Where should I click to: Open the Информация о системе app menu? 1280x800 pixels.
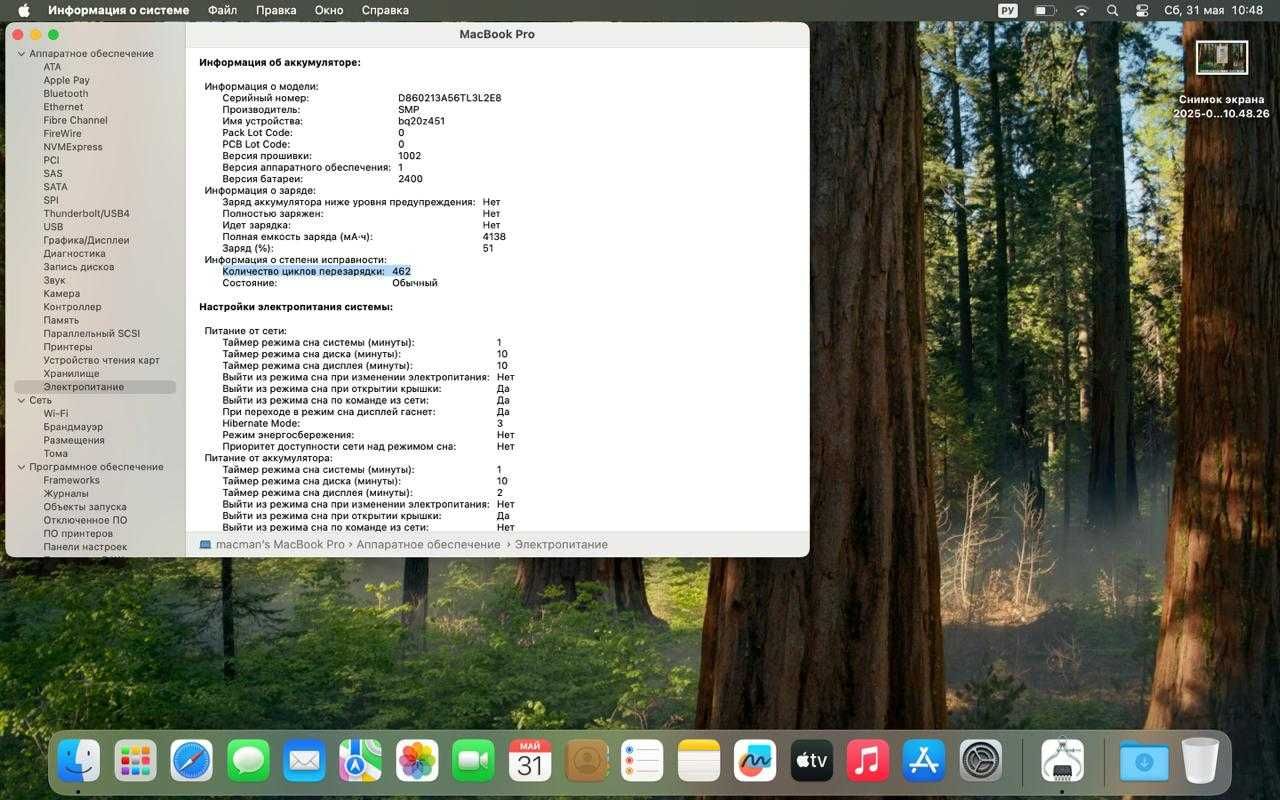pyautogui.click(x=119, y=10)
